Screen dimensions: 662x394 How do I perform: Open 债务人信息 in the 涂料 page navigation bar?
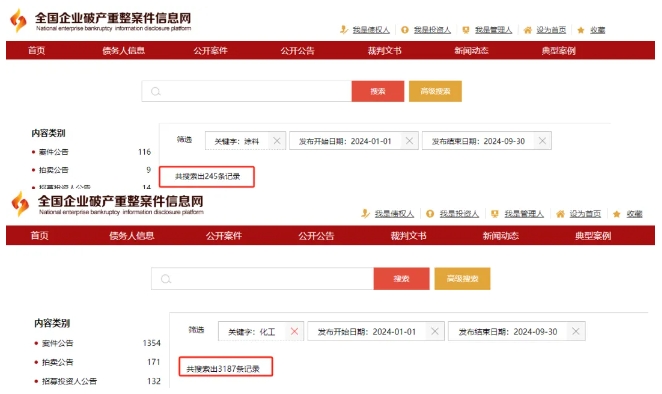point(124,51)
